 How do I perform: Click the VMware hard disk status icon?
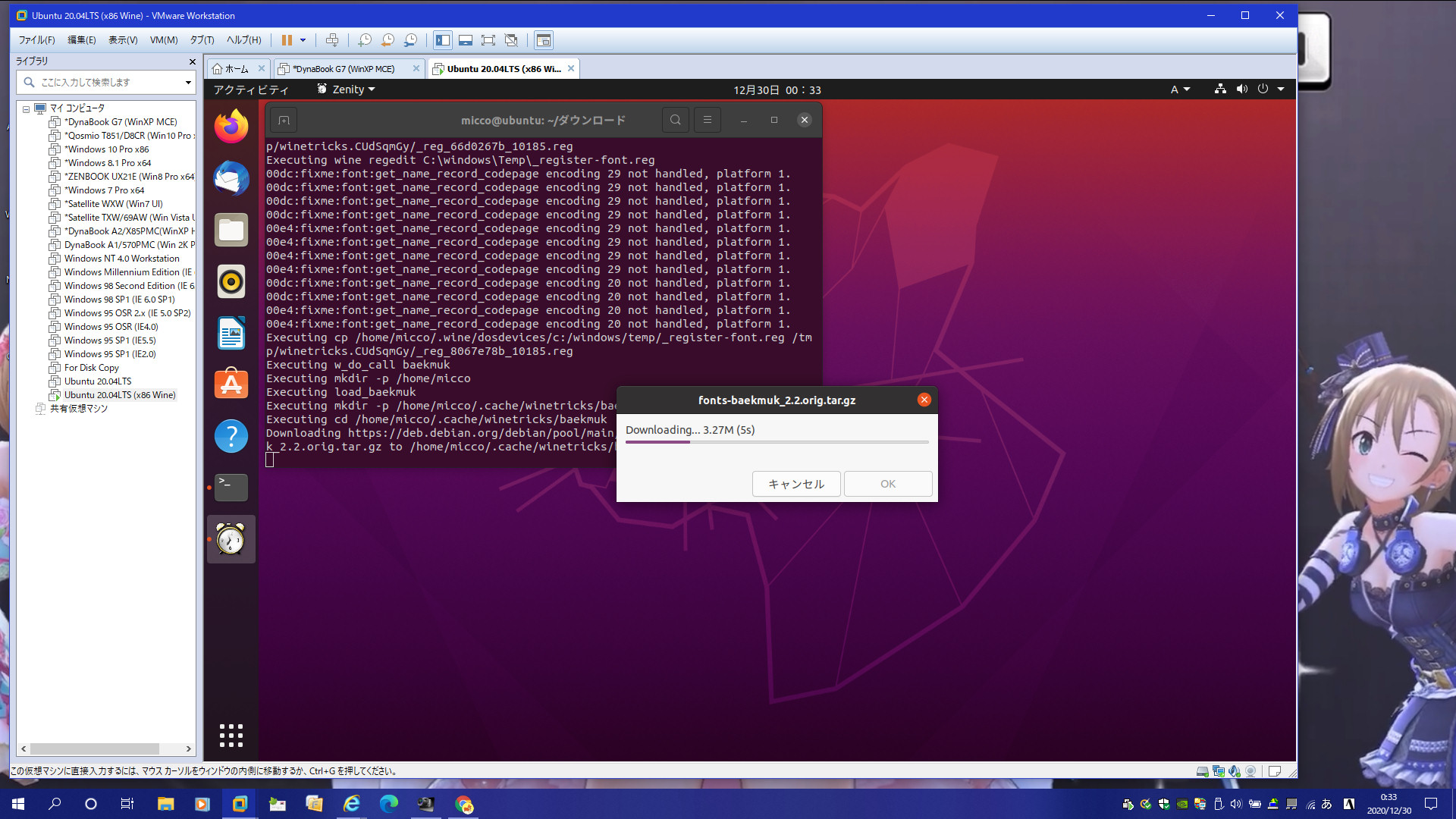tap(1202, 771)
